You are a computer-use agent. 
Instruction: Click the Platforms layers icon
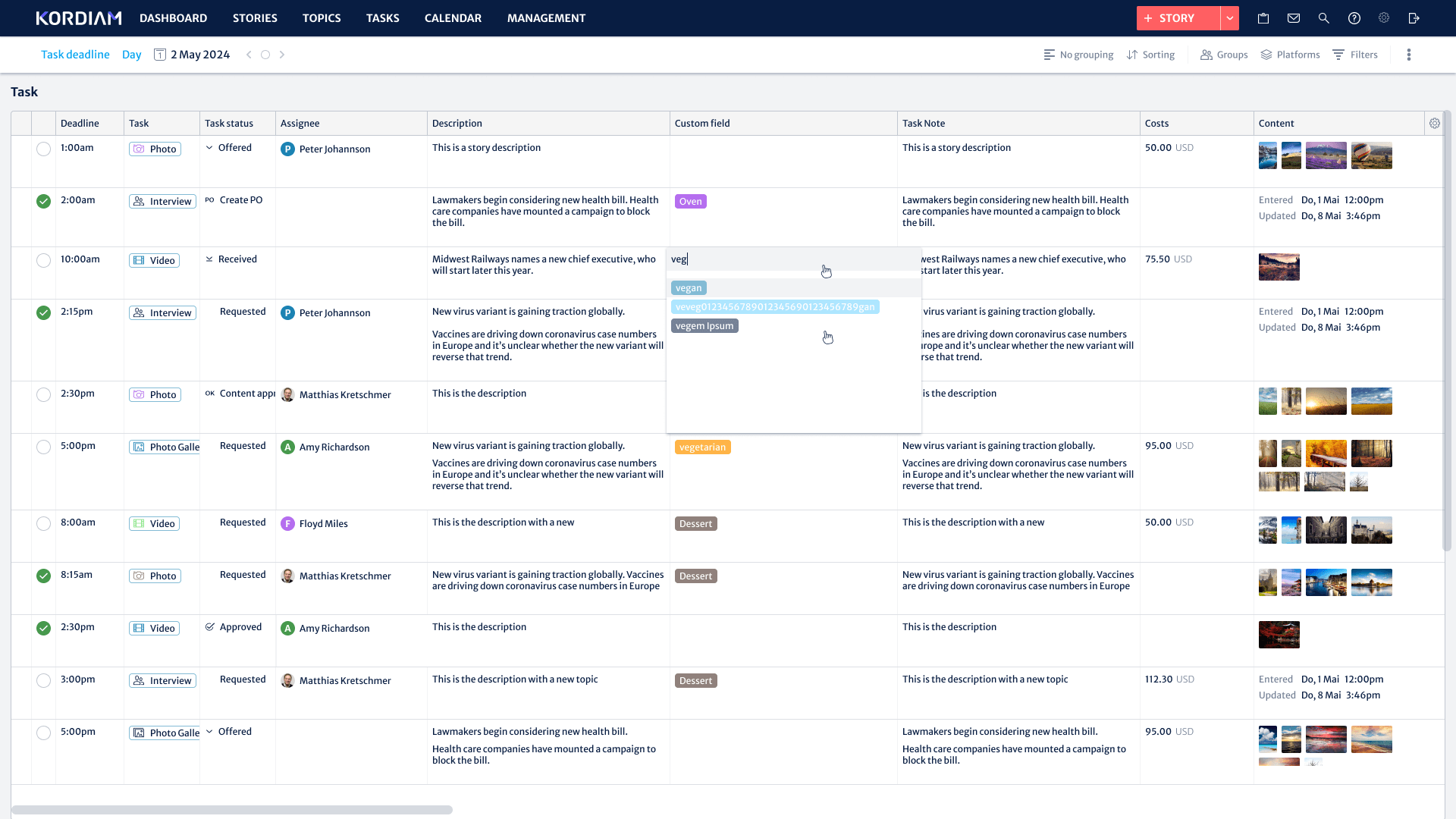pos(1266,55)
